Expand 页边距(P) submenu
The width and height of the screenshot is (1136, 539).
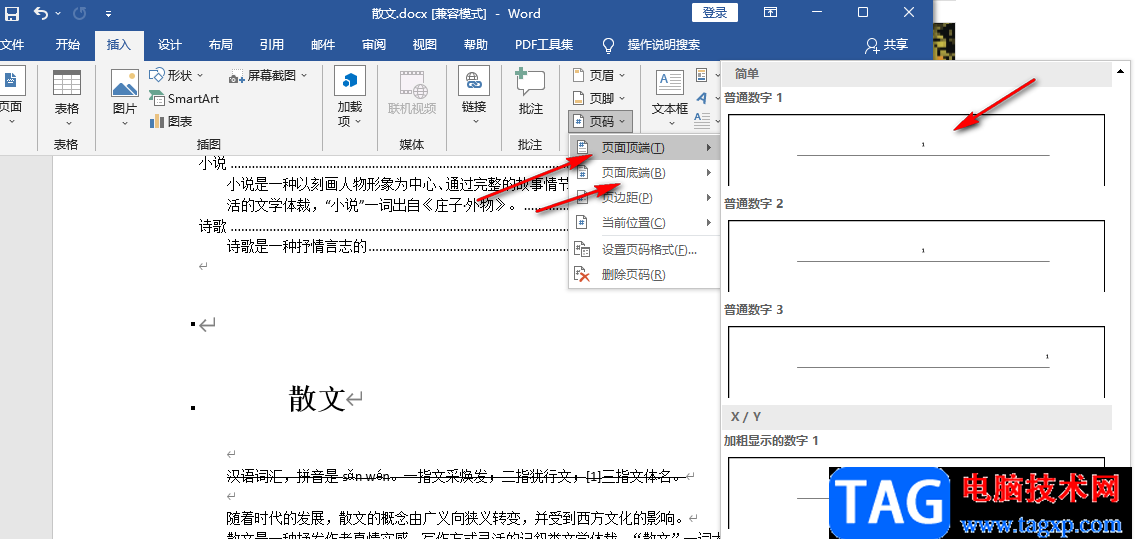pyautogui.click(x=643, y=198)
